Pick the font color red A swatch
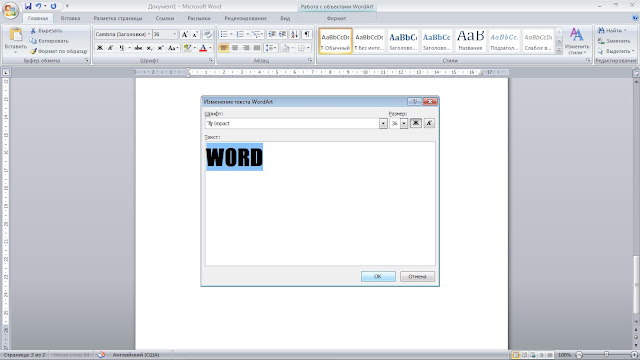 point(203,48)
